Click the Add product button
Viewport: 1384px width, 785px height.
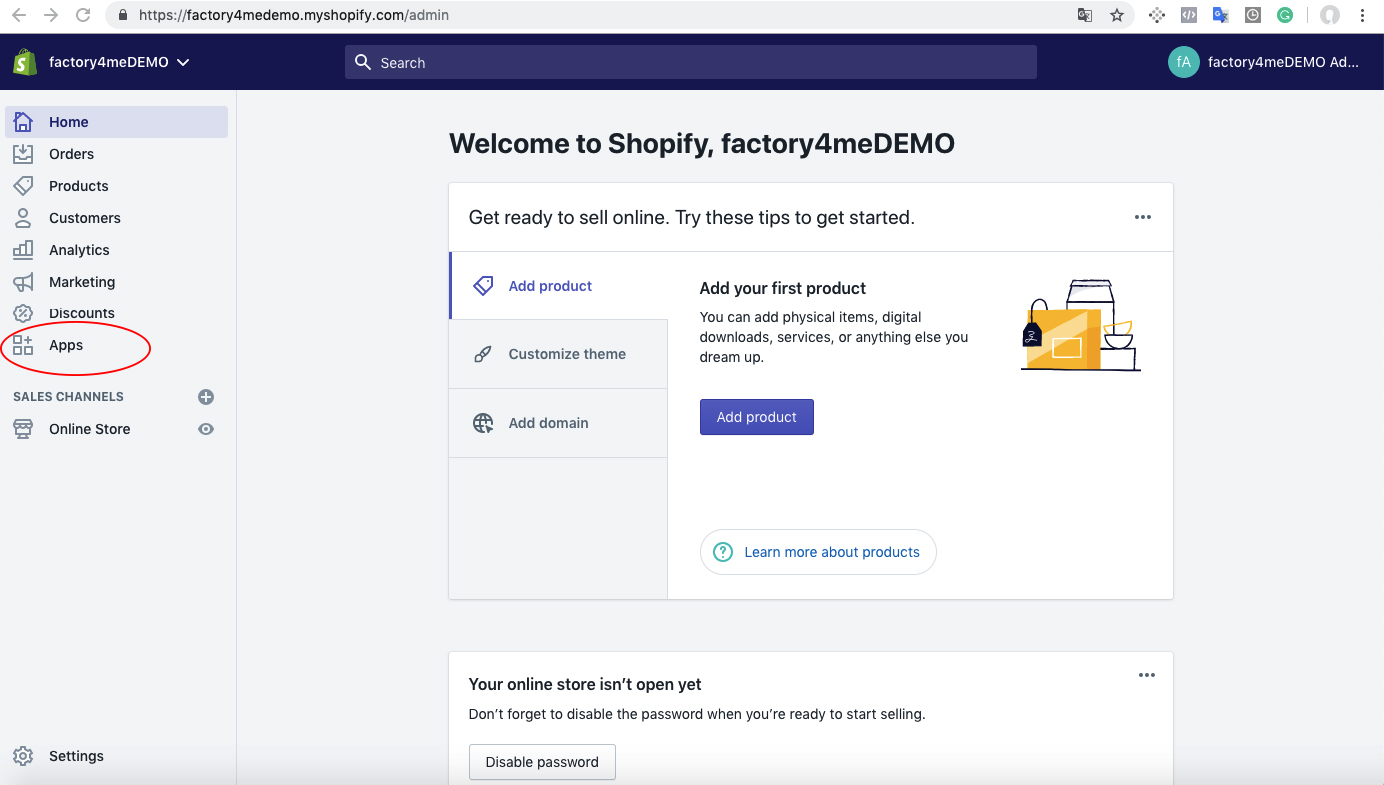(757, 417)
